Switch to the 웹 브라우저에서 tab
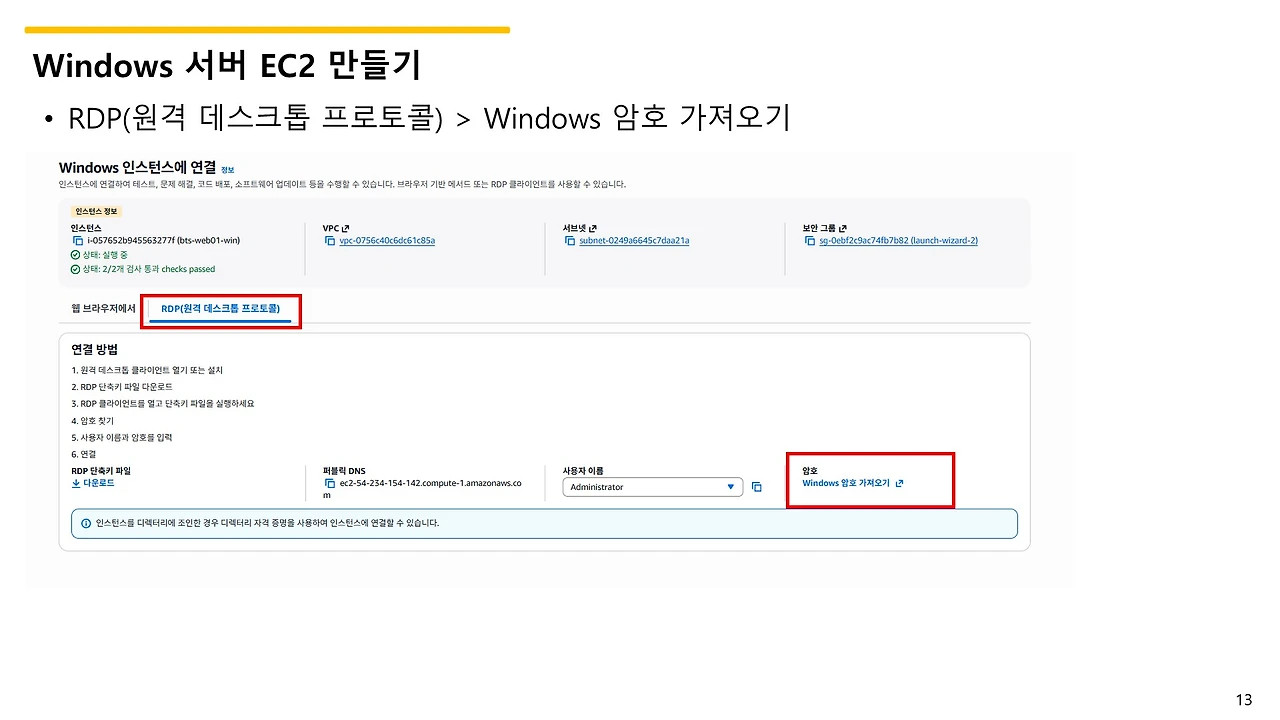The image size is (1280, 720). (x=104, y=309)
